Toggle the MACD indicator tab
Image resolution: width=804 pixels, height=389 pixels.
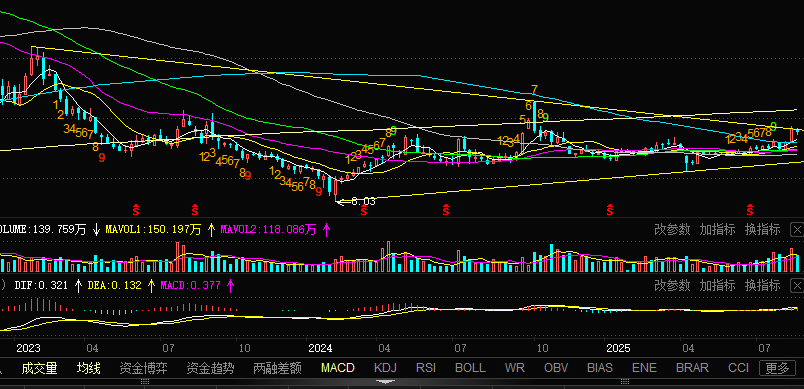337,367
